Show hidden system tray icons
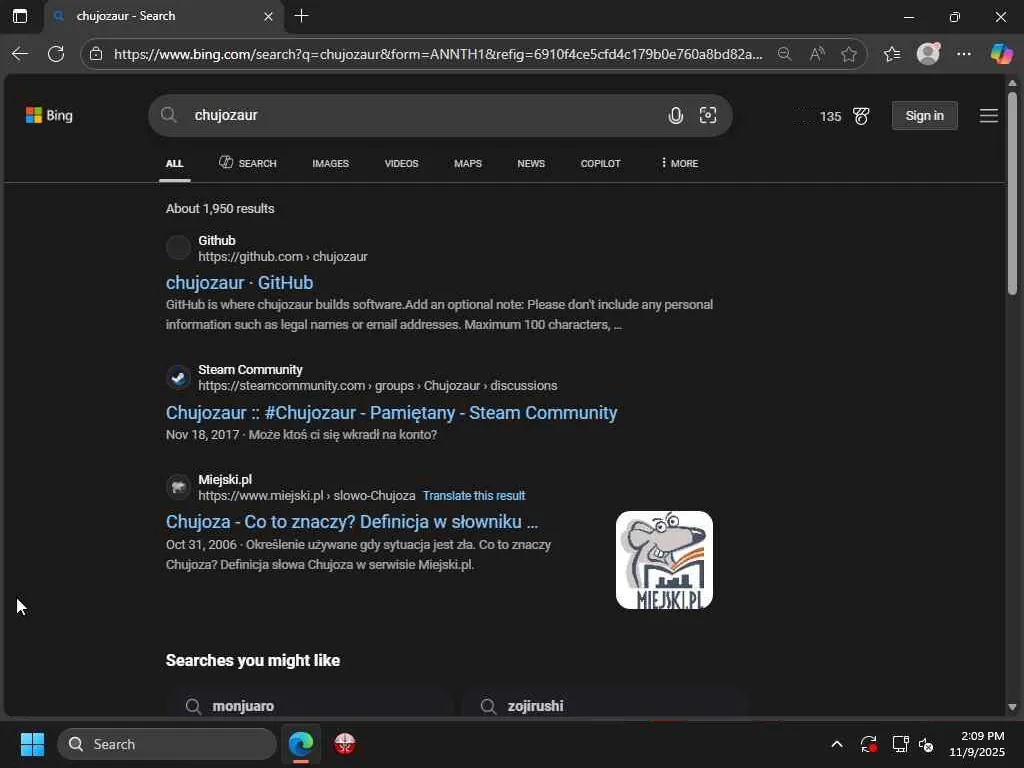 click(837, 744)
